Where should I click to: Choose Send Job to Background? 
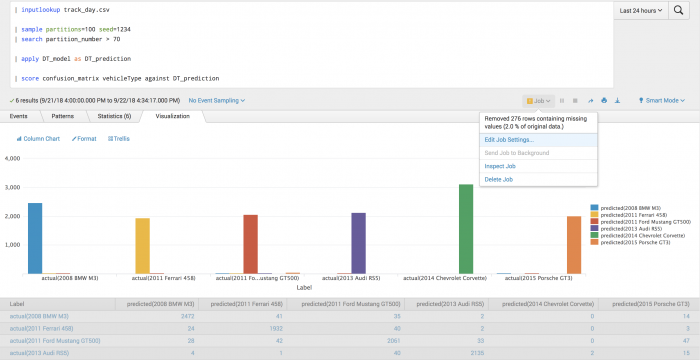click(538, 153)
